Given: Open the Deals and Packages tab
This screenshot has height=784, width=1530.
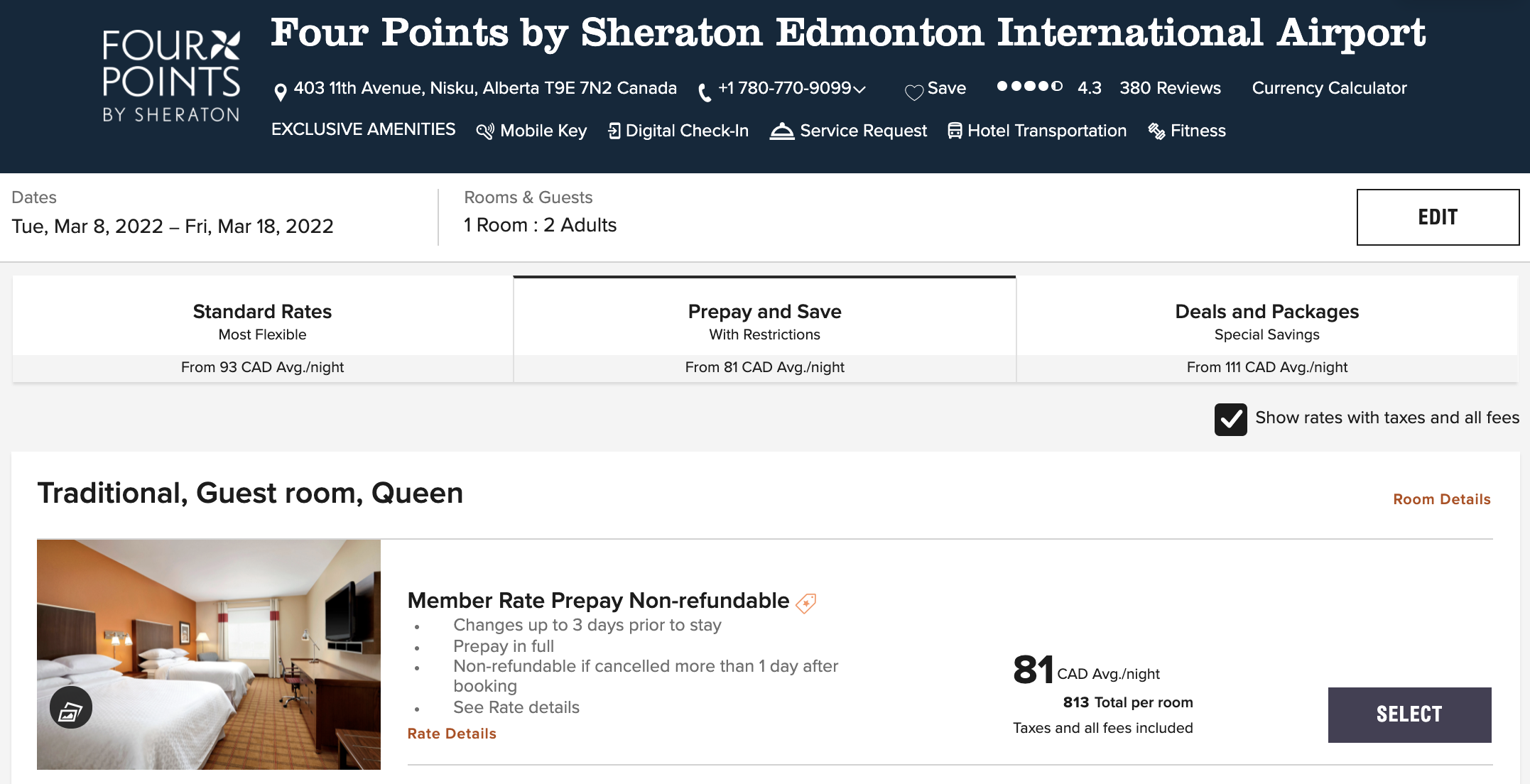Looking at the screenshot, I should point(1266,329).
